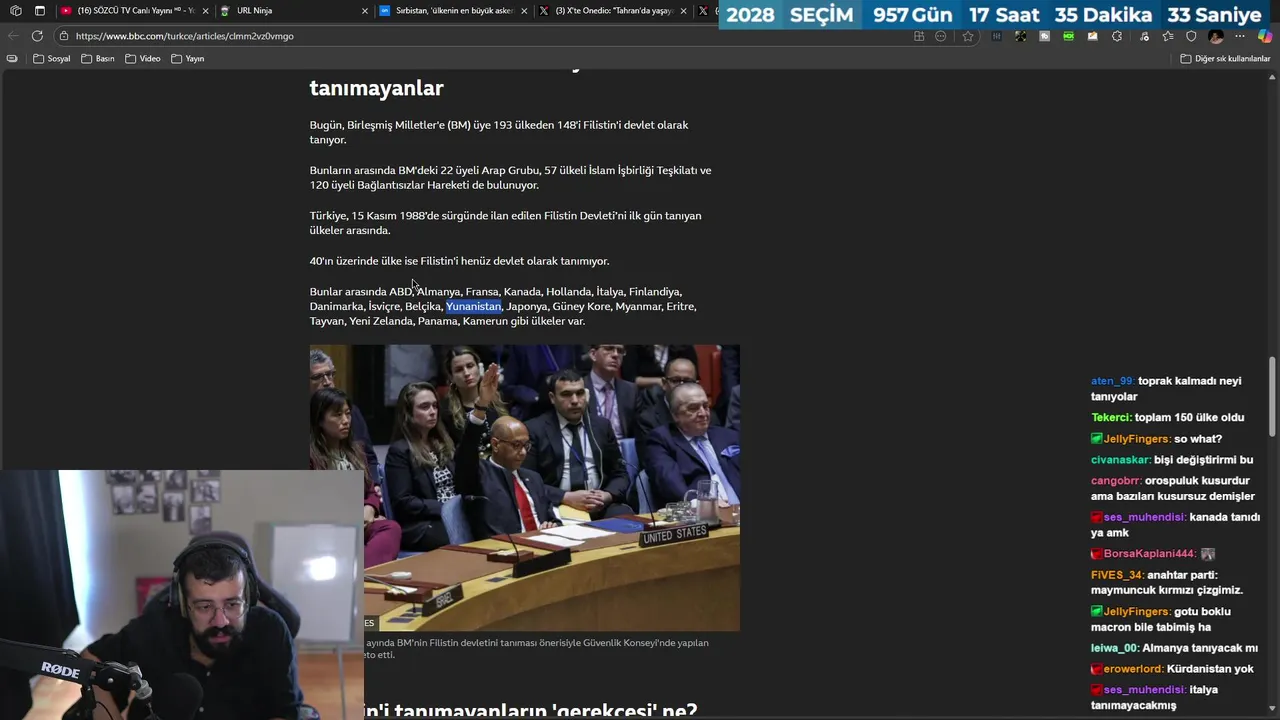Click chat username aten_99
The image size is (1280, 720).
tap(1112, 381)
